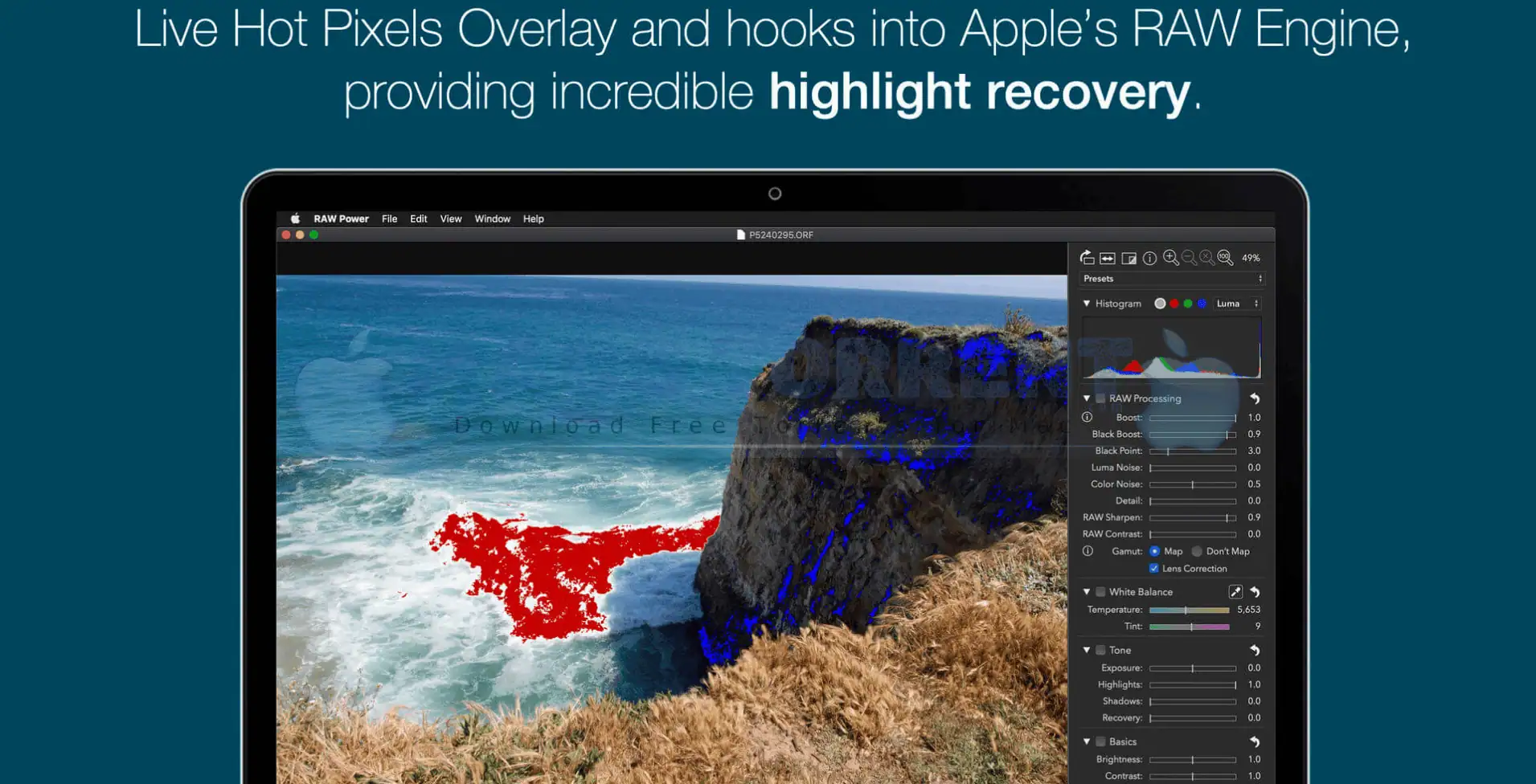Select the green histogram channel
Screen dimensions: 1536x784
pos(1188,304)
